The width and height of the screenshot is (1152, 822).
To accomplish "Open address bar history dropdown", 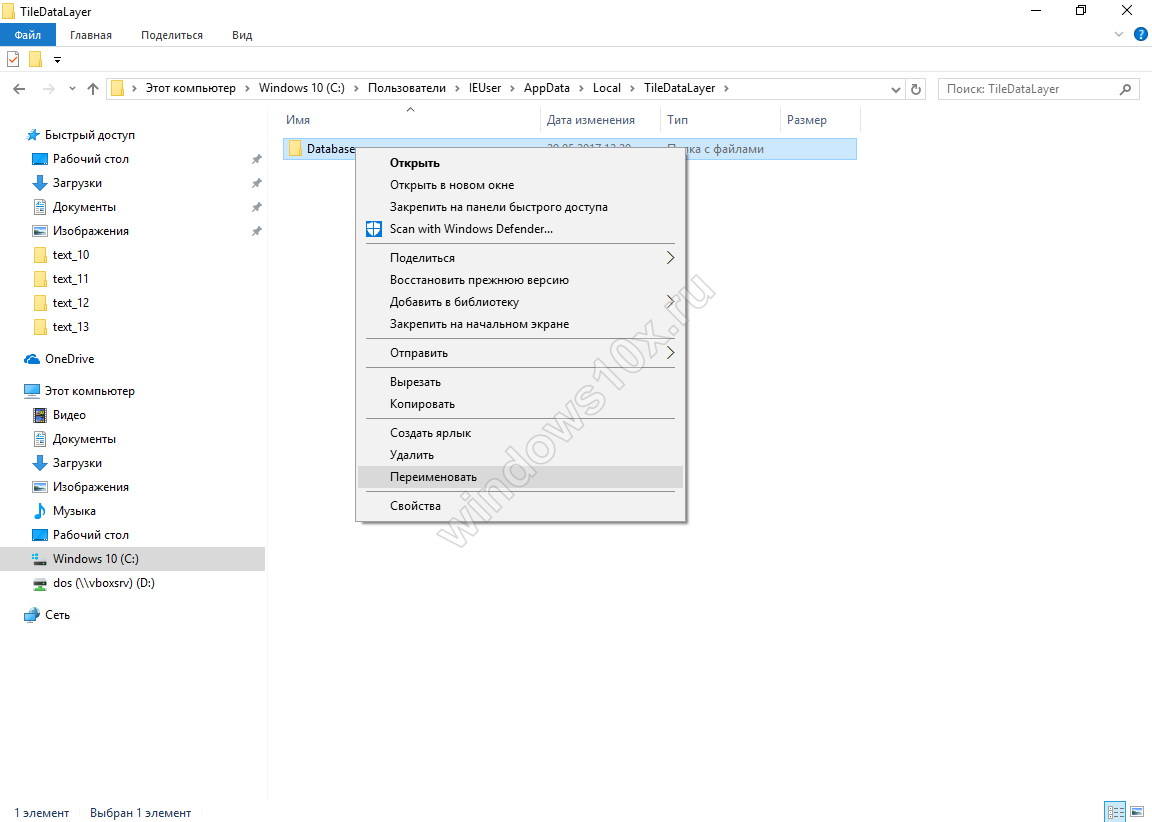I will click(896, 89).
